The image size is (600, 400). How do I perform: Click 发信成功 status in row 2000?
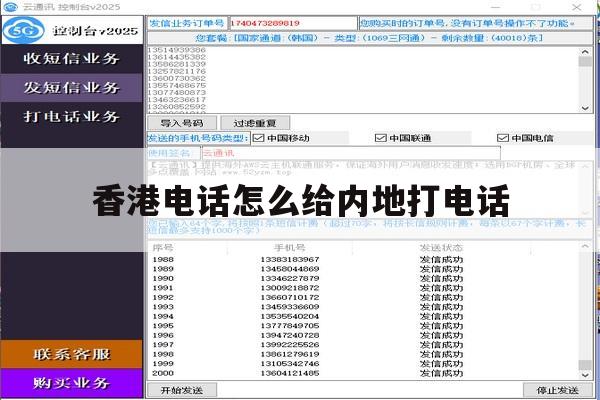point(441,373)
